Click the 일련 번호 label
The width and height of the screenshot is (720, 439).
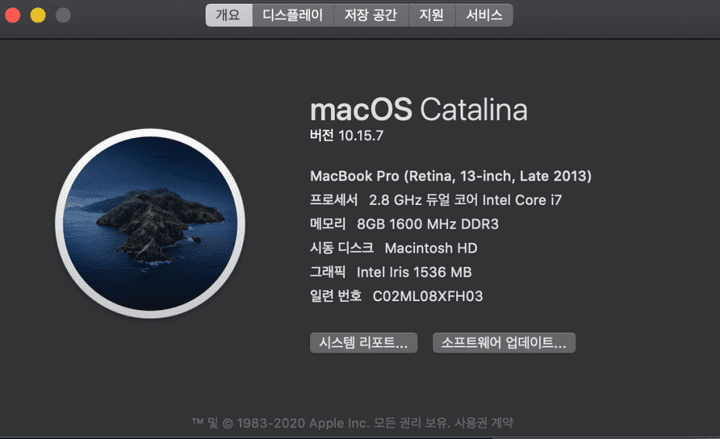click(x=336, y=296)
